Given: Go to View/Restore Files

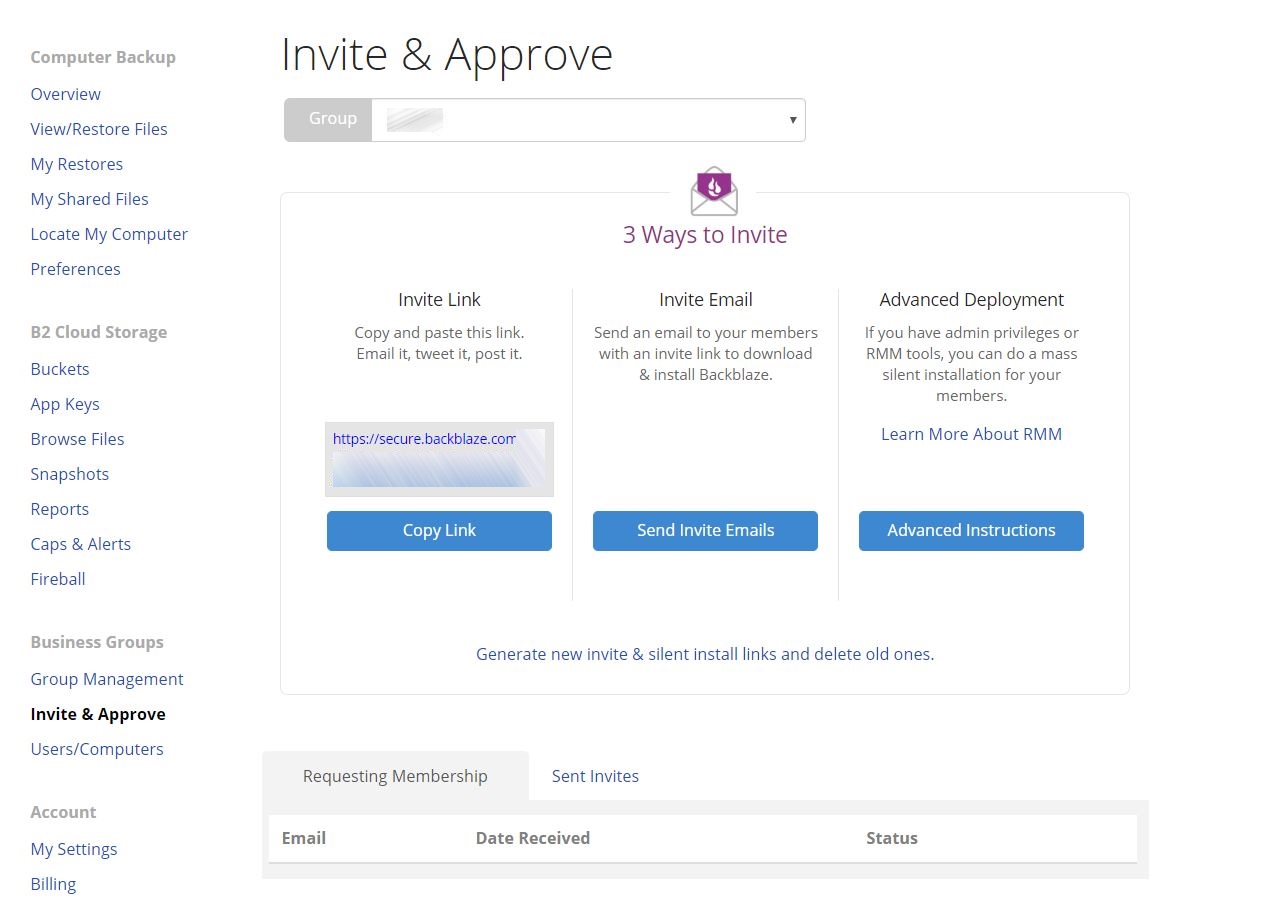Looking at the screenshot, I should 99,129.
